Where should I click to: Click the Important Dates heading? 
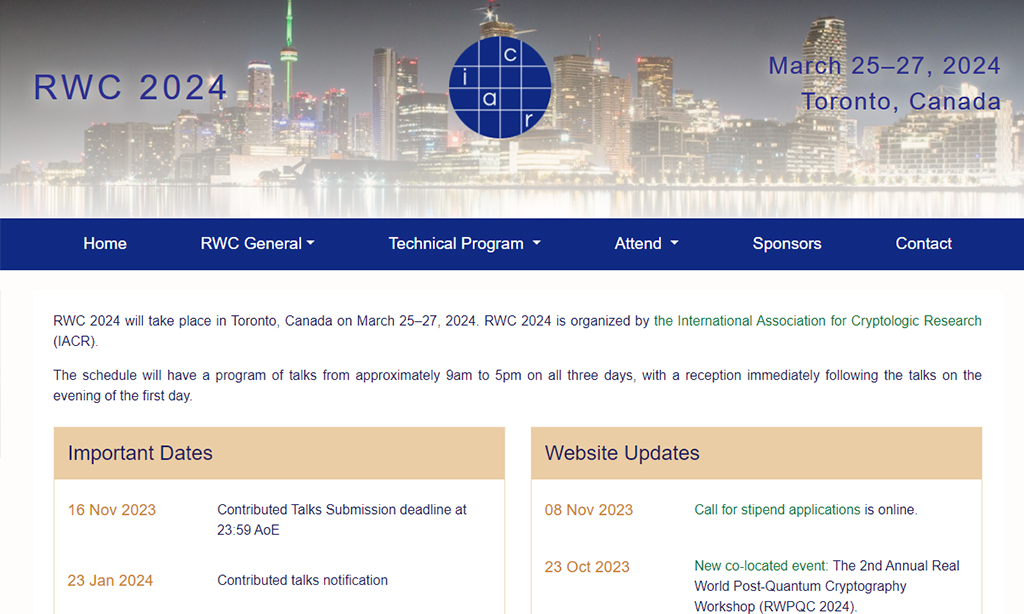(x=140, y=453)
